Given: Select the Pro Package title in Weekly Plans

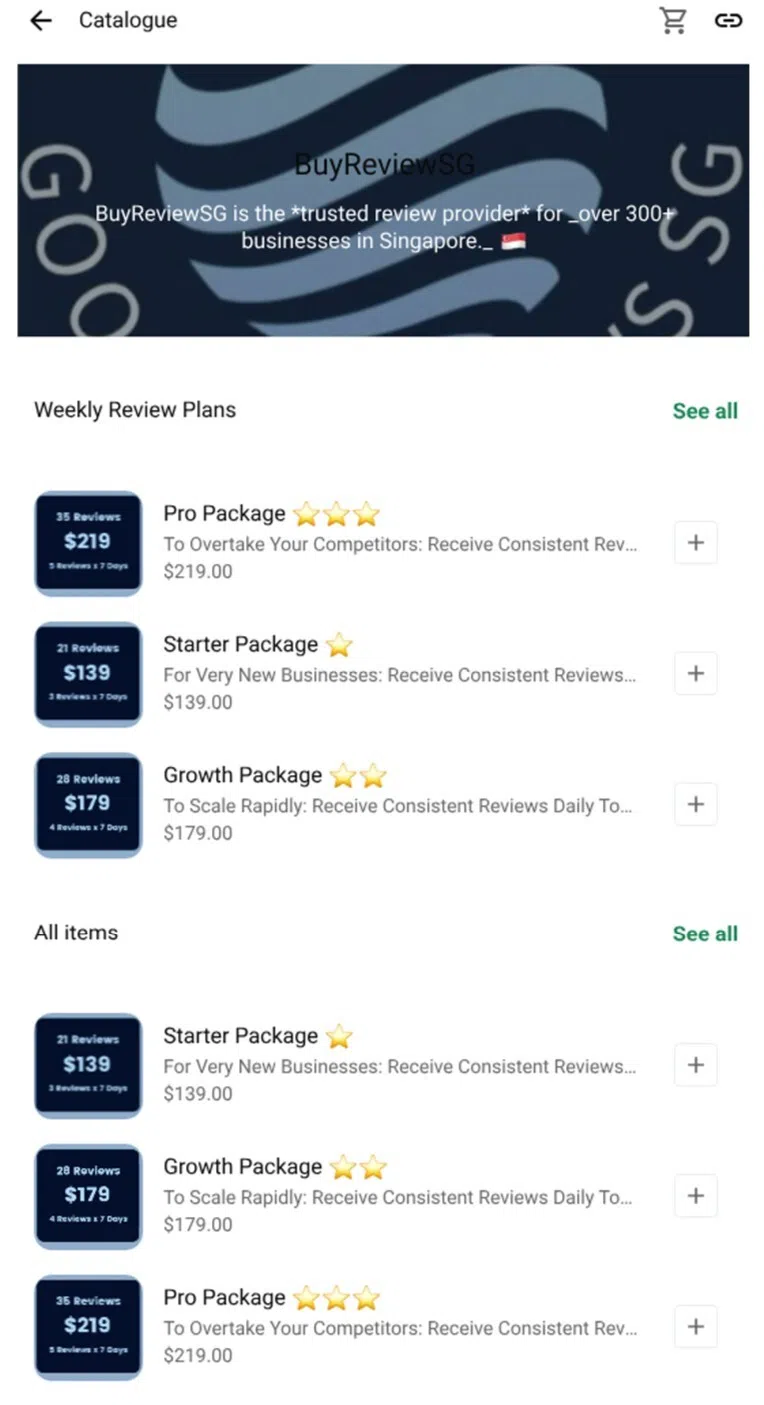Looking at the screenshot, I should tap(224, 514).
